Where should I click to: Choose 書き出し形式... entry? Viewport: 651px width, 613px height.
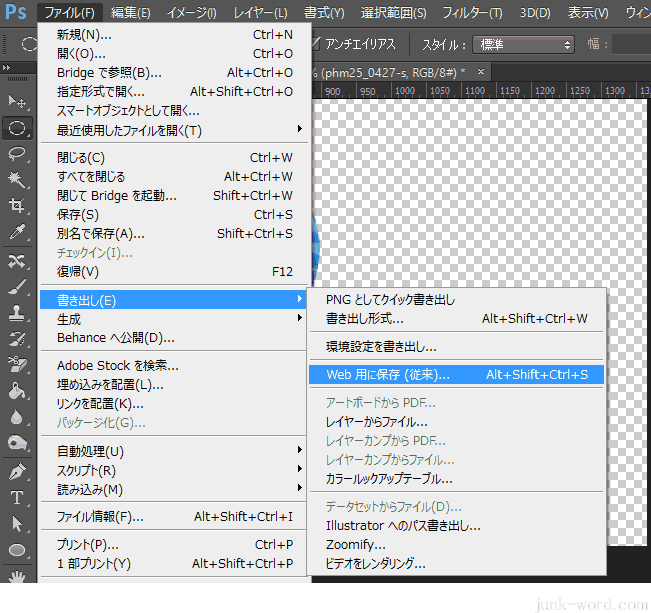tap(456, 319)
